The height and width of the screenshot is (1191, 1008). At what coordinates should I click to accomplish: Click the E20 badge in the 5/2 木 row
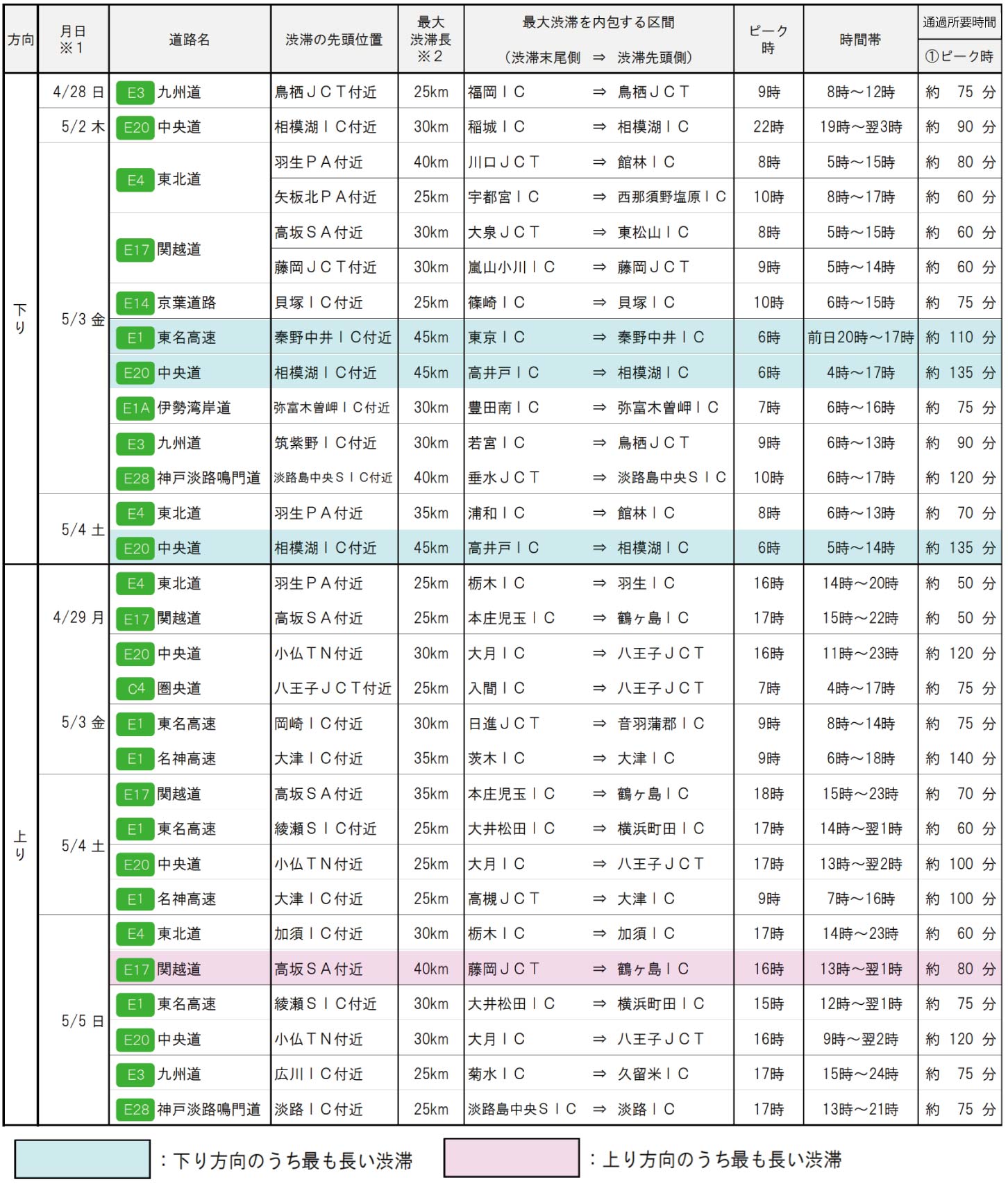[135, 128]
